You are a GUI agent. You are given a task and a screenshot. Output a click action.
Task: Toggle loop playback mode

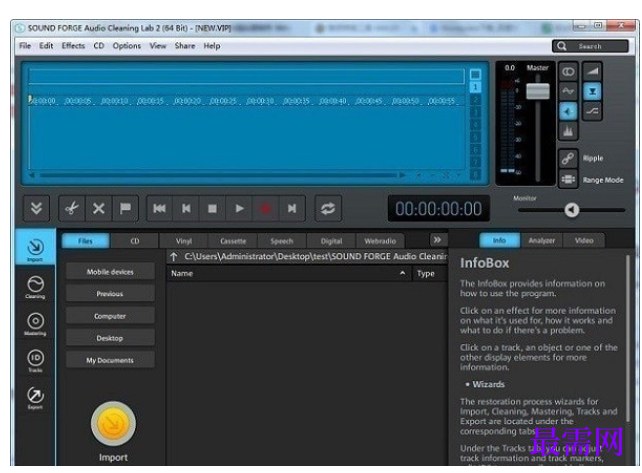[328, 208]
